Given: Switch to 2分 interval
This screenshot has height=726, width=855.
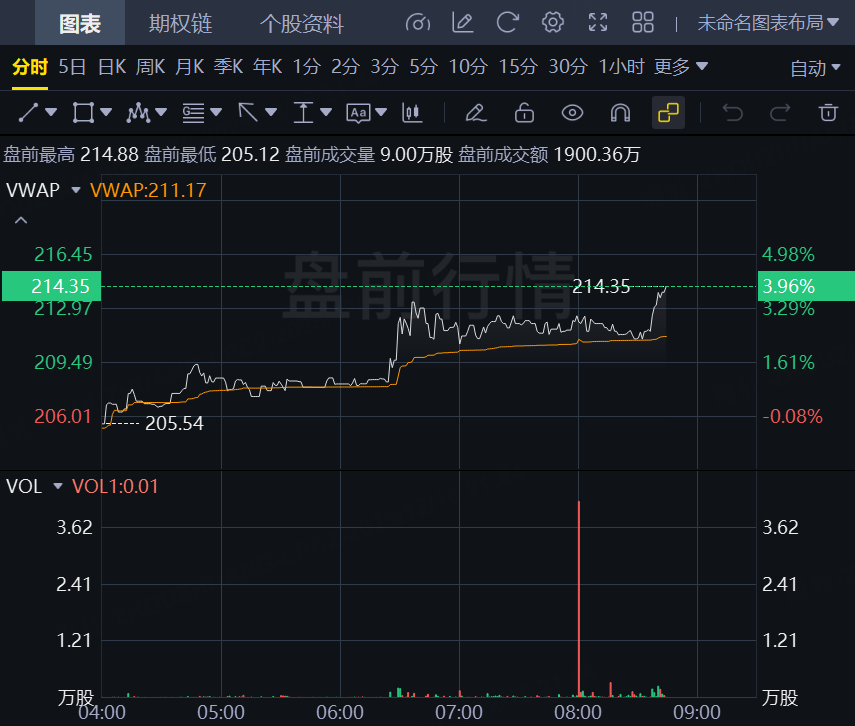Looking at the screenshot, I should [x=346, y=67].
